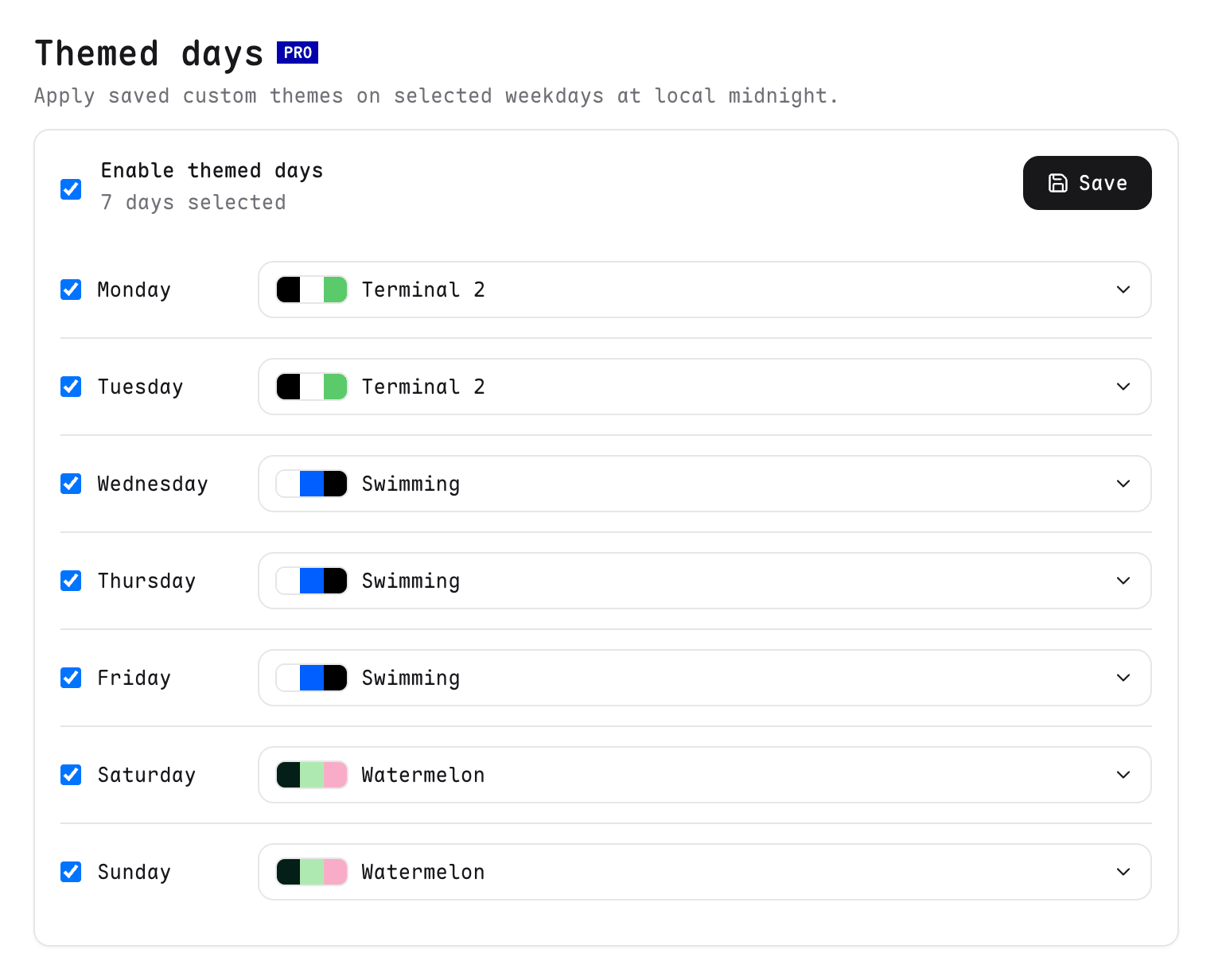This screenshot has width=1222, height=980.
Task: Open Friday's Swimming theme selector
Action: pos(705,678)
